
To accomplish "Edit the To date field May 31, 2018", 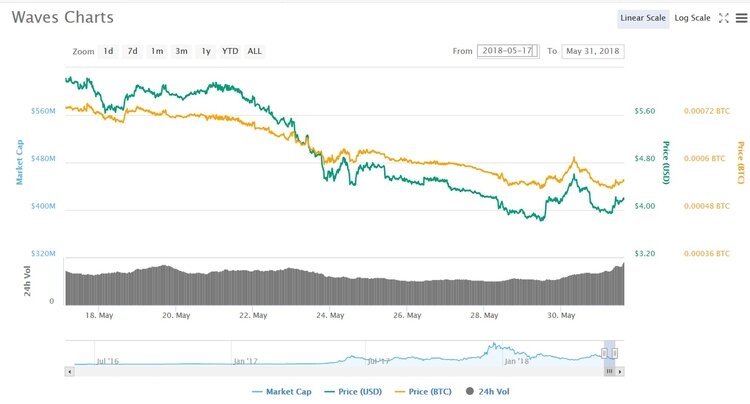I will tap(593, 51).
